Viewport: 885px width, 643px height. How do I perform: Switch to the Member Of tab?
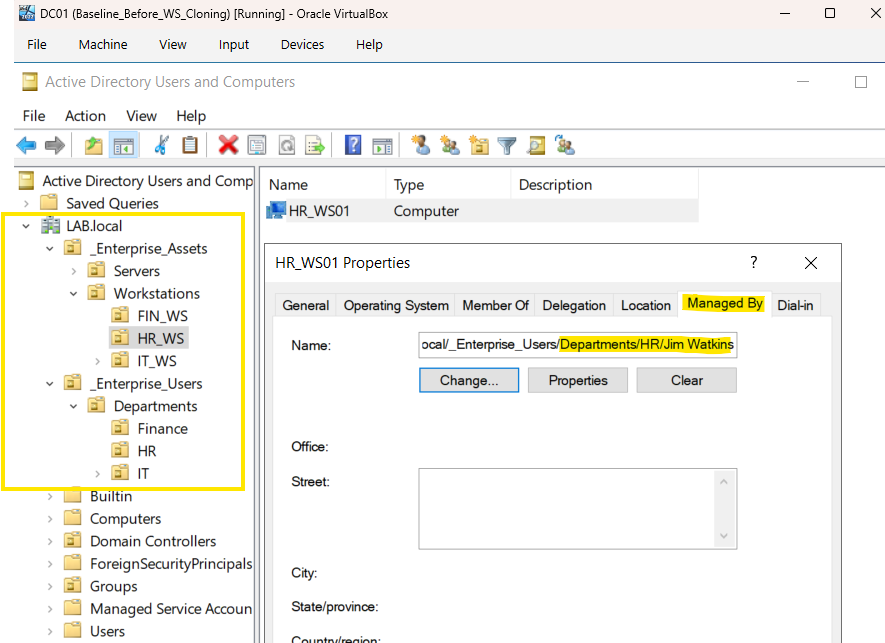coord(495,305)
